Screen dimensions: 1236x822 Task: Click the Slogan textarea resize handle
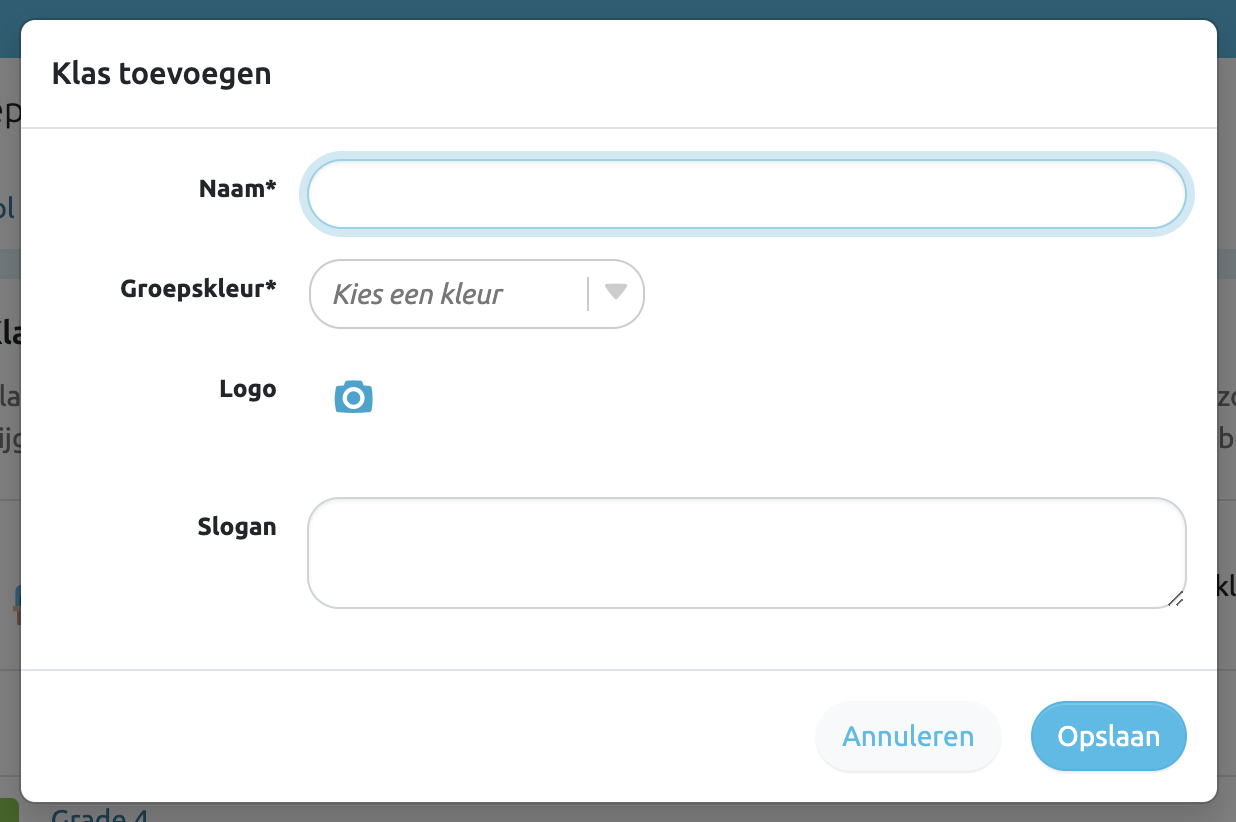coord(1176,599)
